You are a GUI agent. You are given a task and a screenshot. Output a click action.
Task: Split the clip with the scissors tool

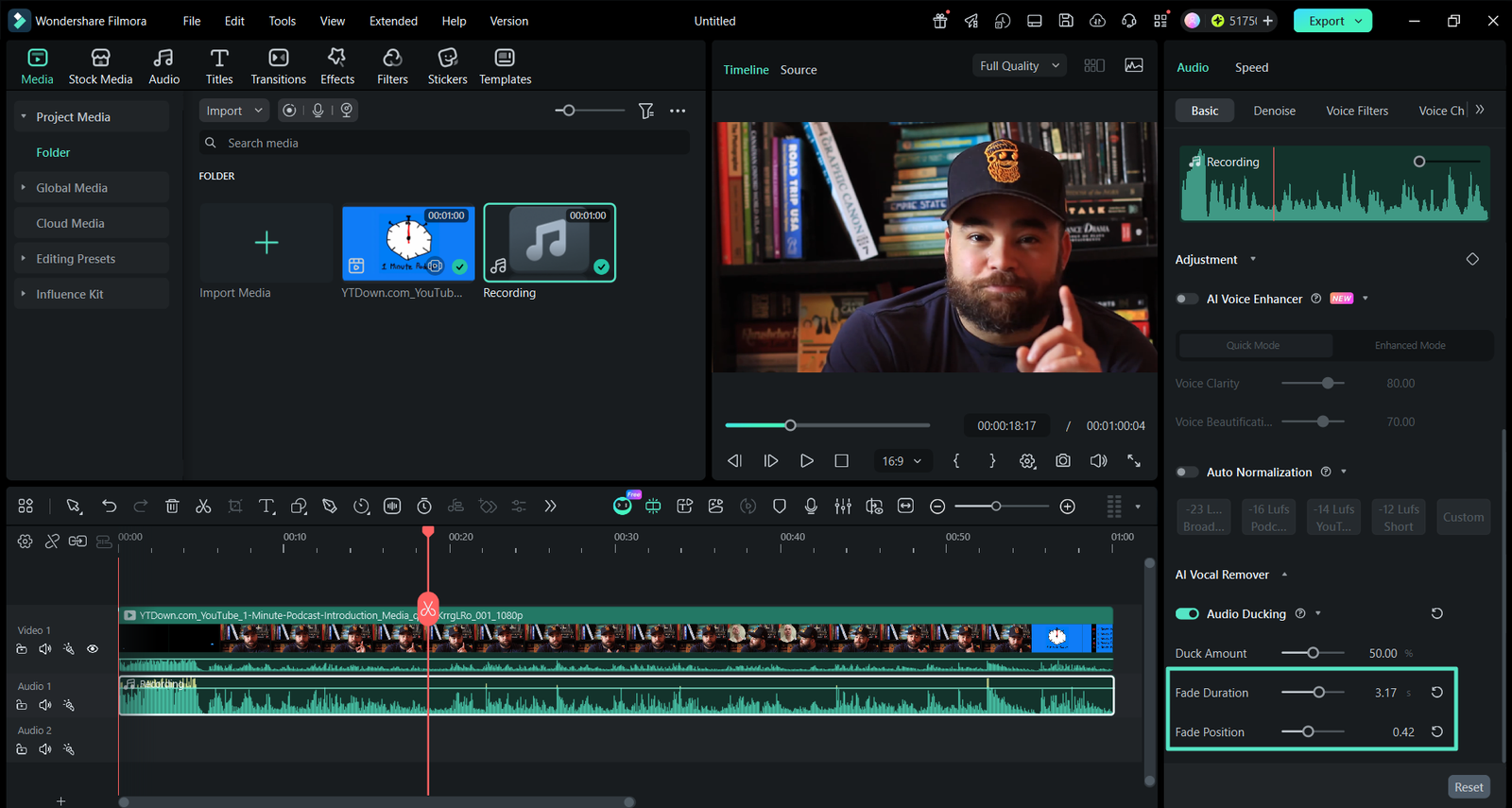click(203, 507)
